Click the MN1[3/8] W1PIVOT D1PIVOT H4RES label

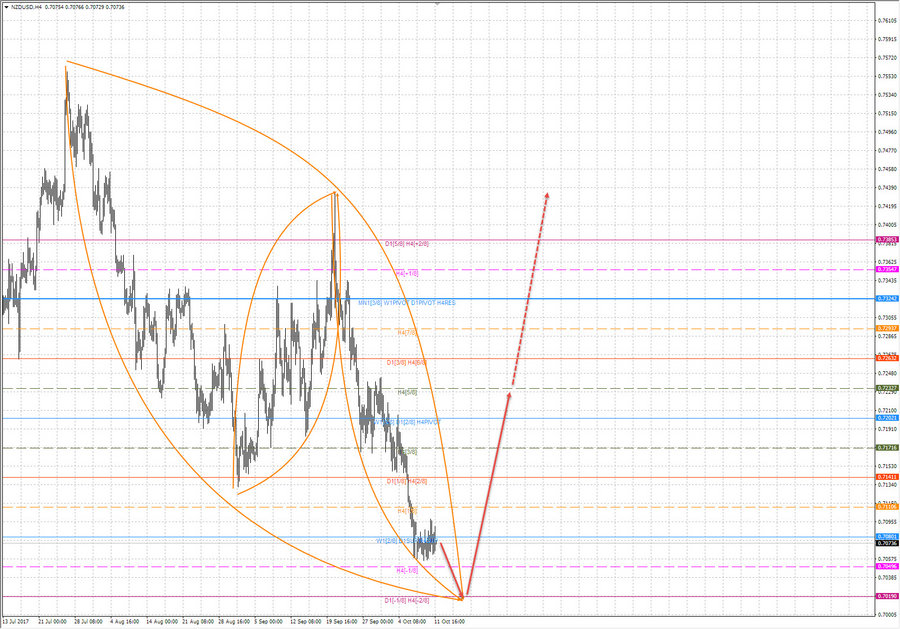pos(407,302)
